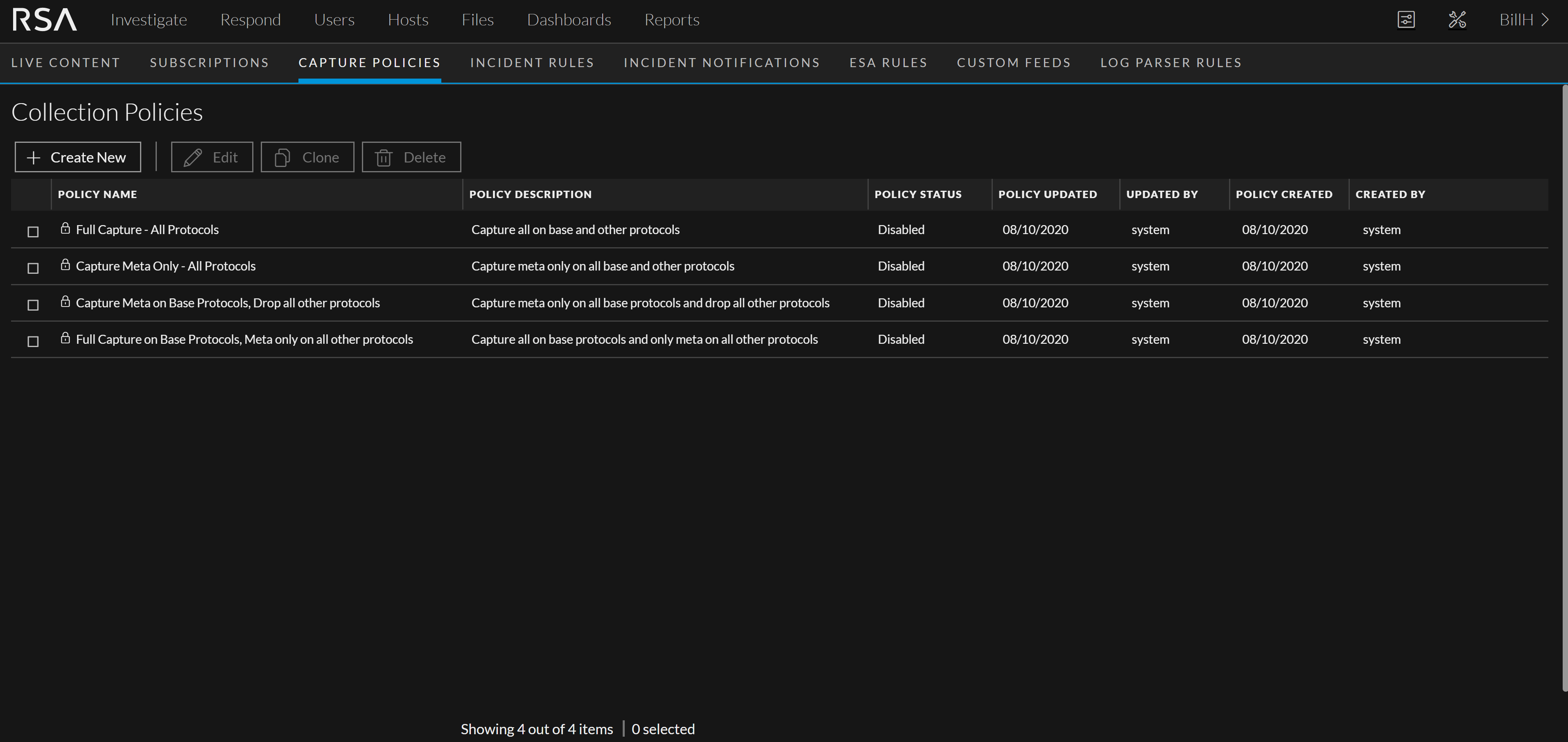Click the trash Delete icon
Screen dimensions: 1568x742
click(x=384, y=158)
